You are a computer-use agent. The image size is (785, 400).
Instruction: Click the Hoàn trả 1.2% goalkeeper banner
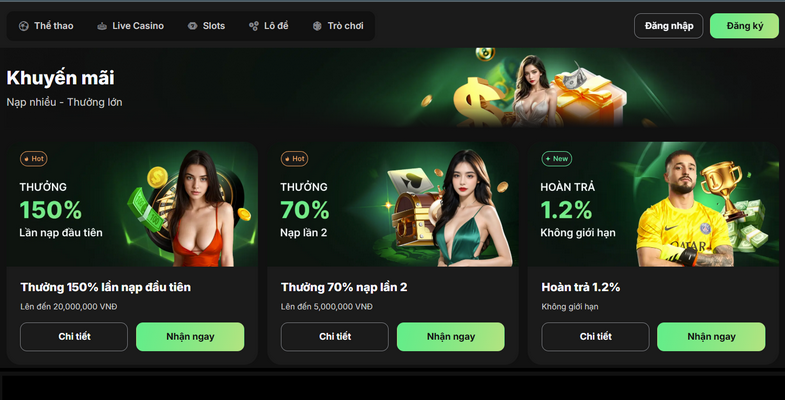(653, 204)
